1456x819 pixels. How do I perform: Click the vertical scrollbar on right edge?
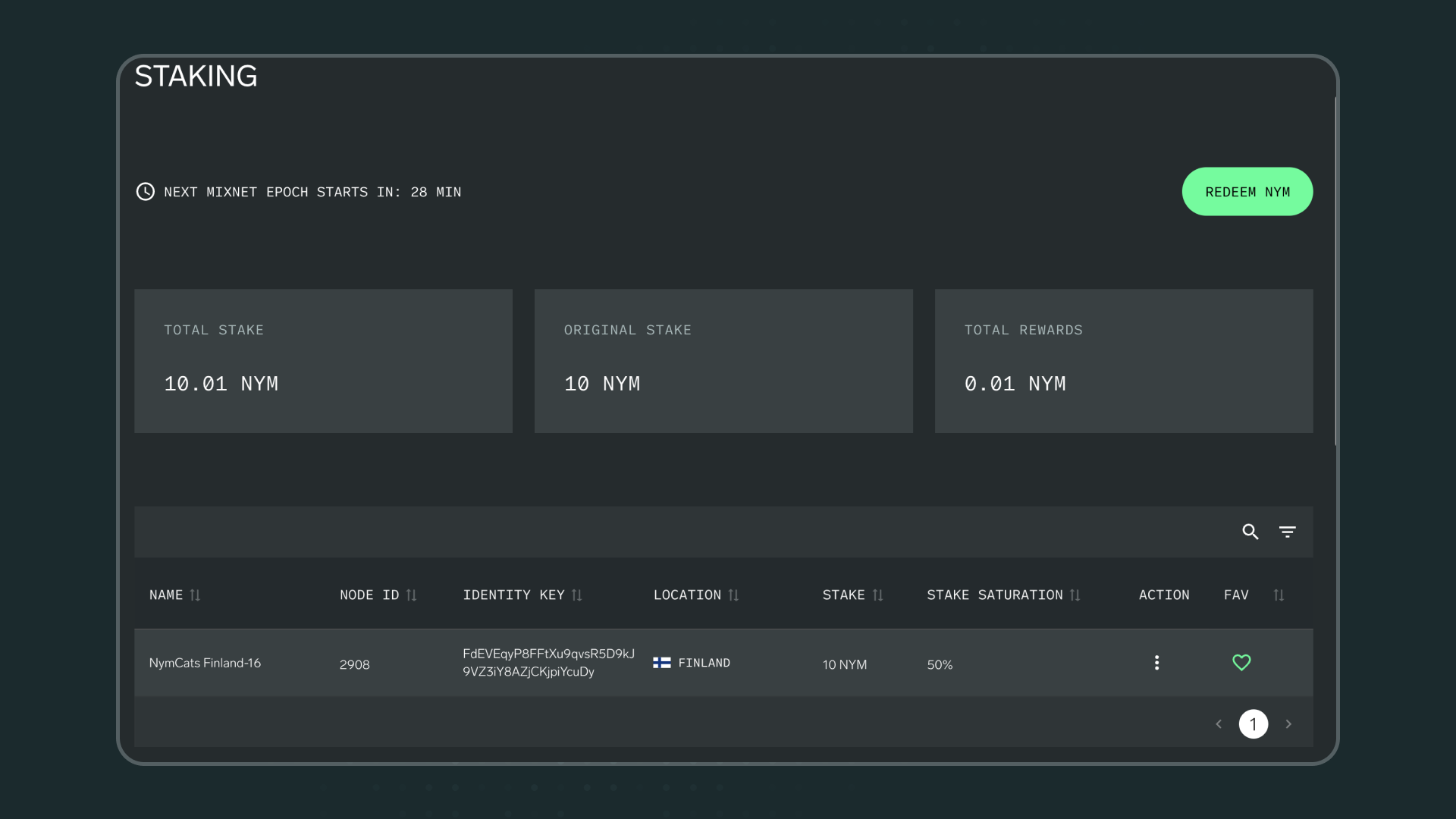coord(1335,271)
